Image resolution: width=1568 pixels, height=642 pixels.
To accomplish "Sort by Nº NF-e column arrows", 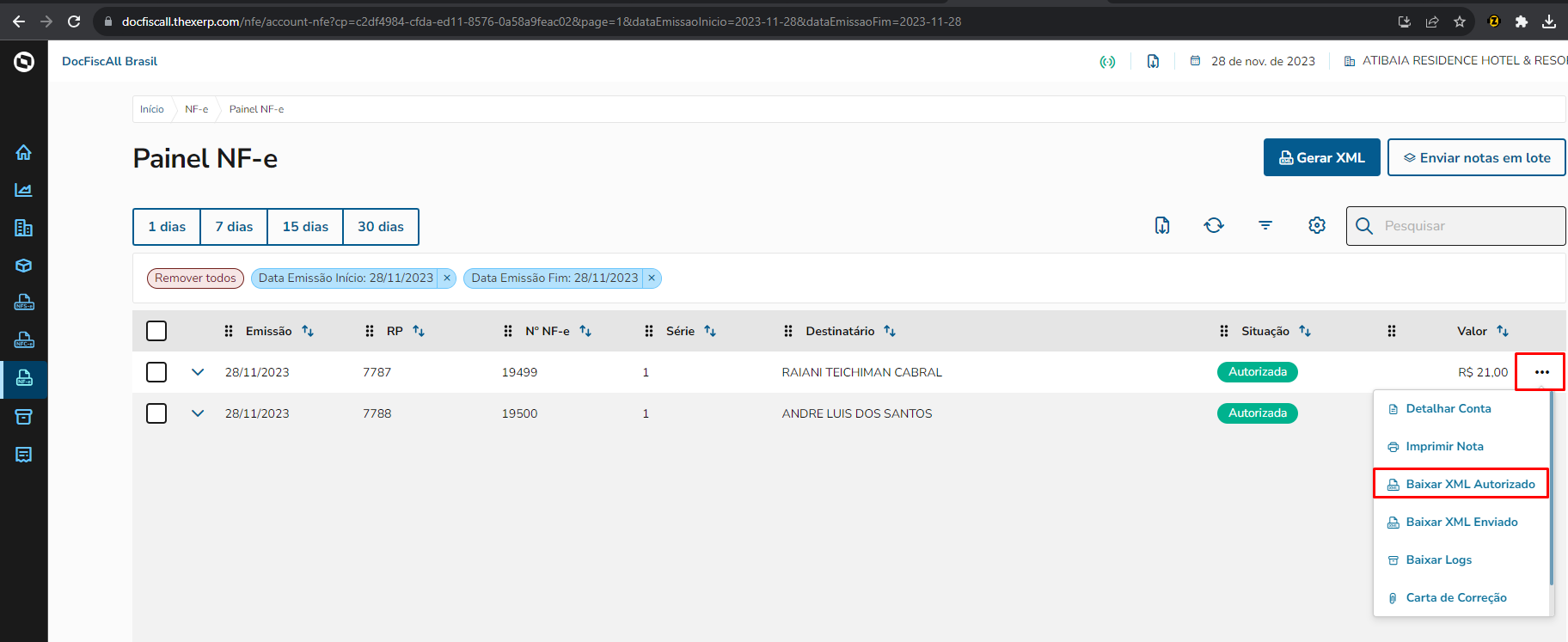I will [x=585, y=331].
